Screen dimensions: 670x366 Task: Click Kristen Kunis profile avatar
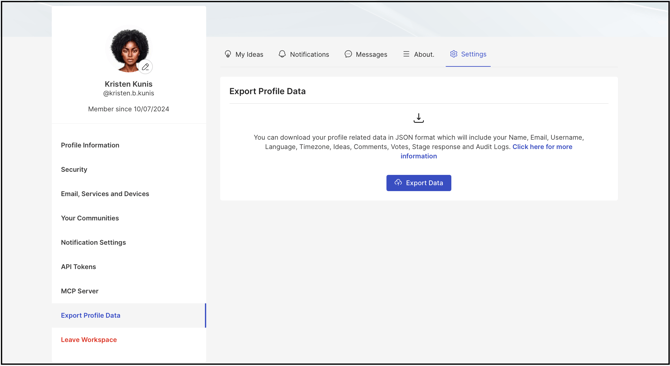(x=129, y=50)
